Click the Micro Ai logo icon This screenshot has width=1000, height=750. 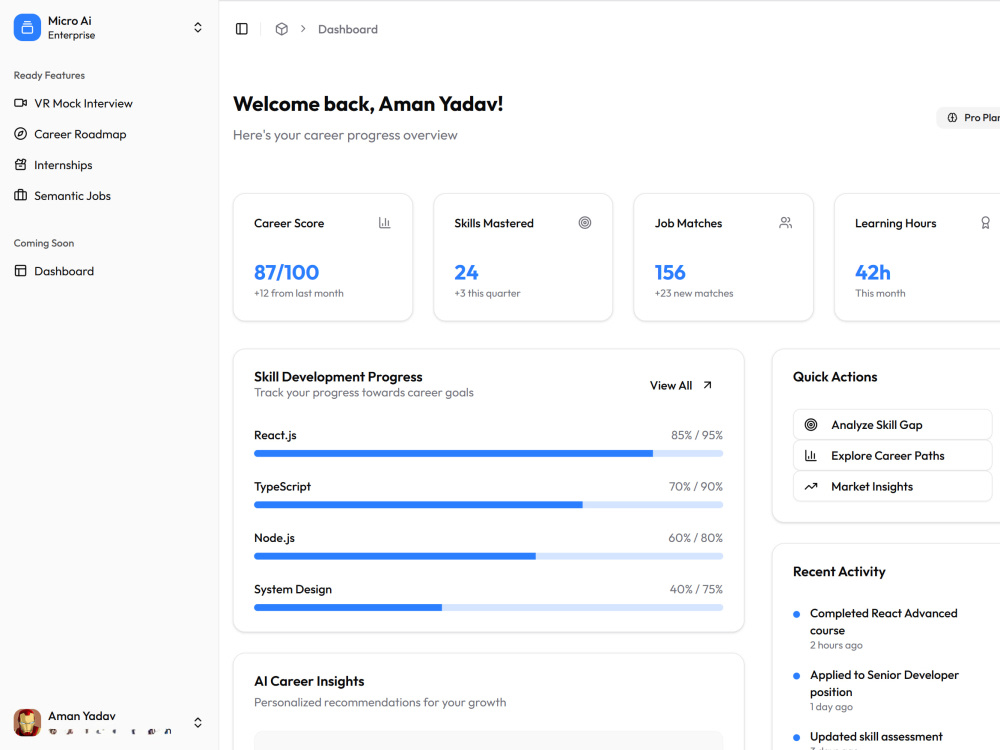point(27,27)
